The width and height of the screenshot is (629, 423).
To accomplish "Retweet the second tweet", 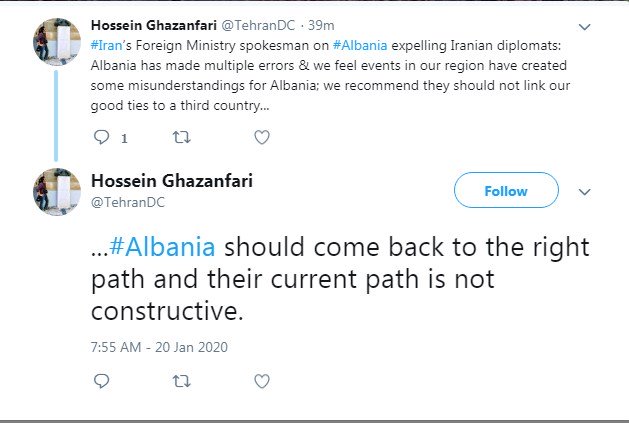I will click(181, 381).
